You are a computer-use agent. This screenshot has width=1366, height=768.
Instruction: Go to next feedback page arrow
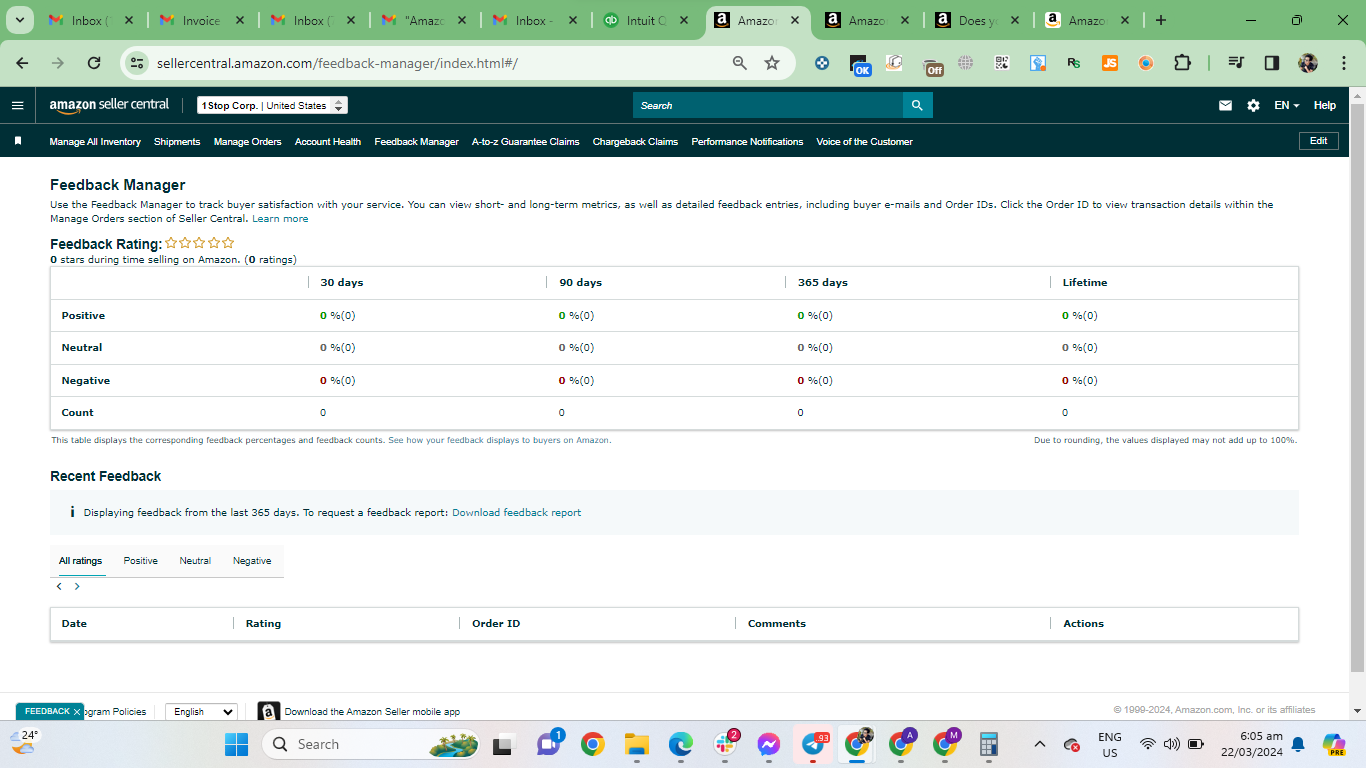(77, 587)
